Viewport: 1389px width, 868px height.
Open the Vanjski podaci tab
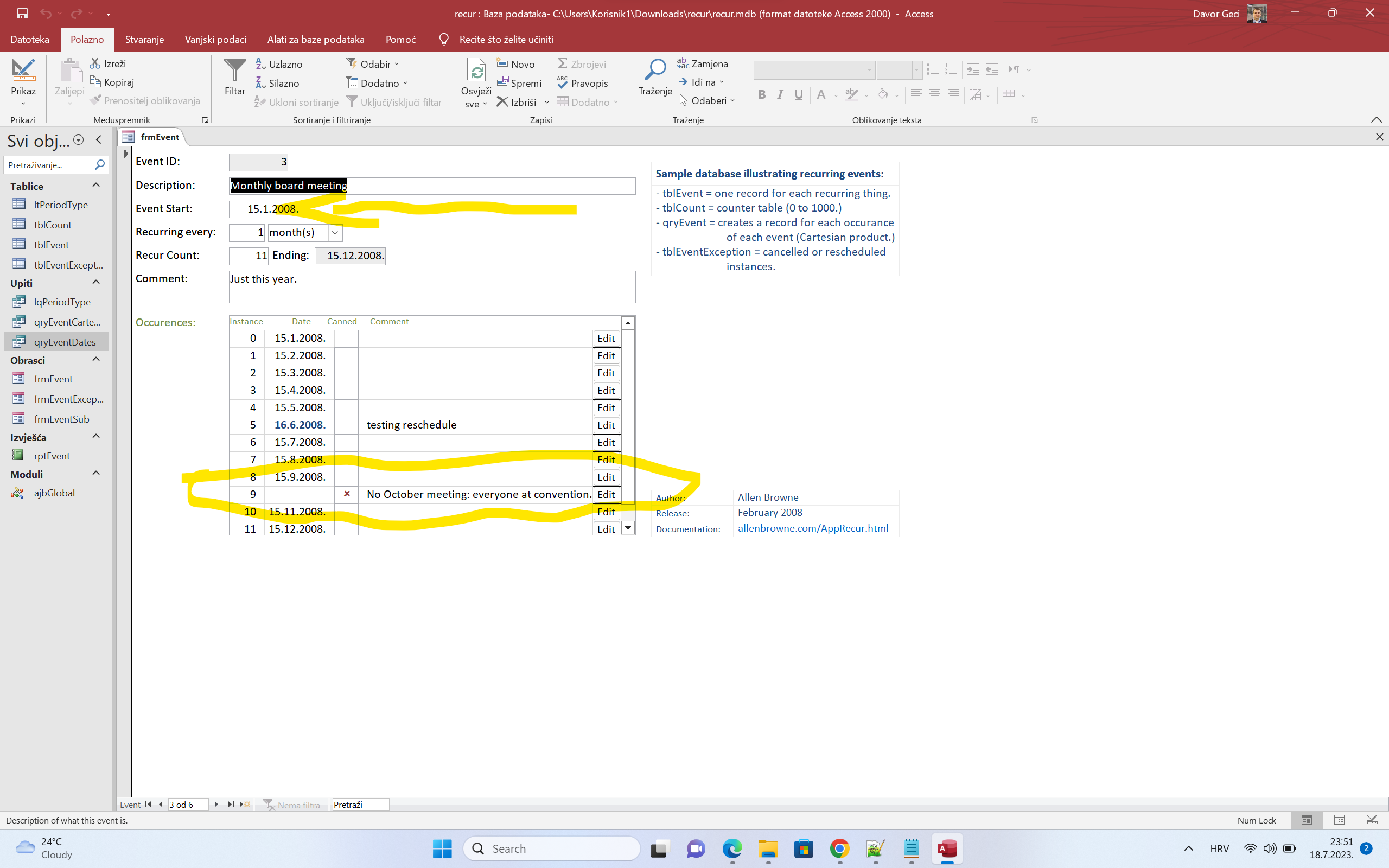pos(215,40)
